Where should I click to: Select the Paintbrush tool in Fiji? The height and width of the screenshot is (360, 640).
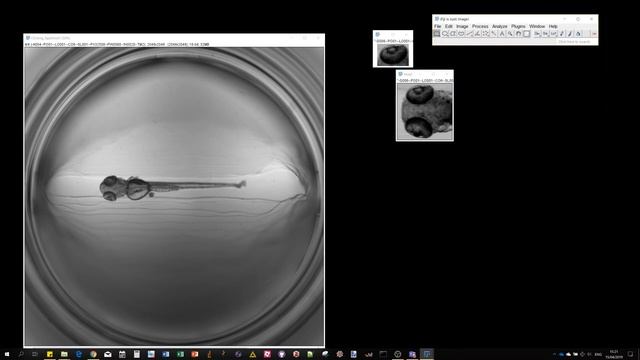pyautogui.click(x=570, y=34)
